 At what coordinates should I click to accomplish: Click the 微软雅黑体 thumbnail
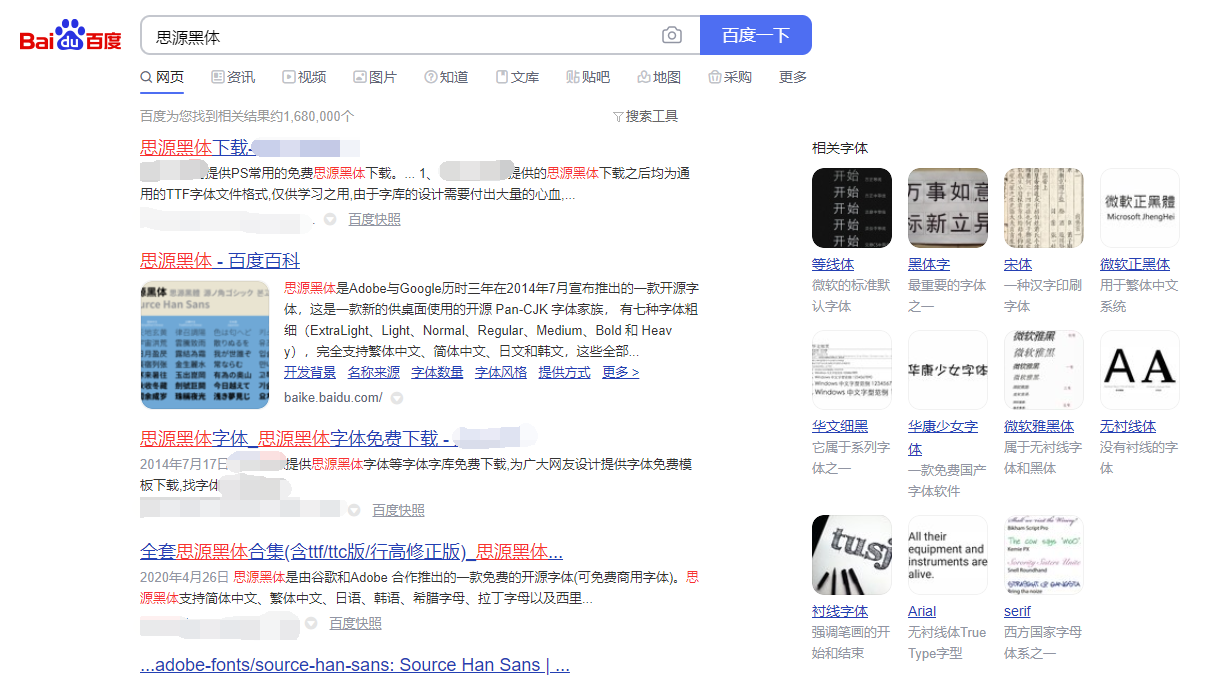1044,370
